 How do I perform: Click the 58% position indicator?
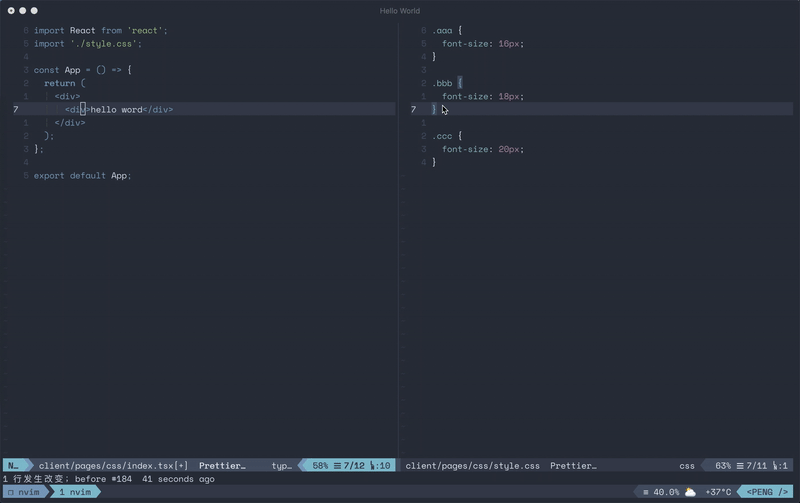coord(320,465)
